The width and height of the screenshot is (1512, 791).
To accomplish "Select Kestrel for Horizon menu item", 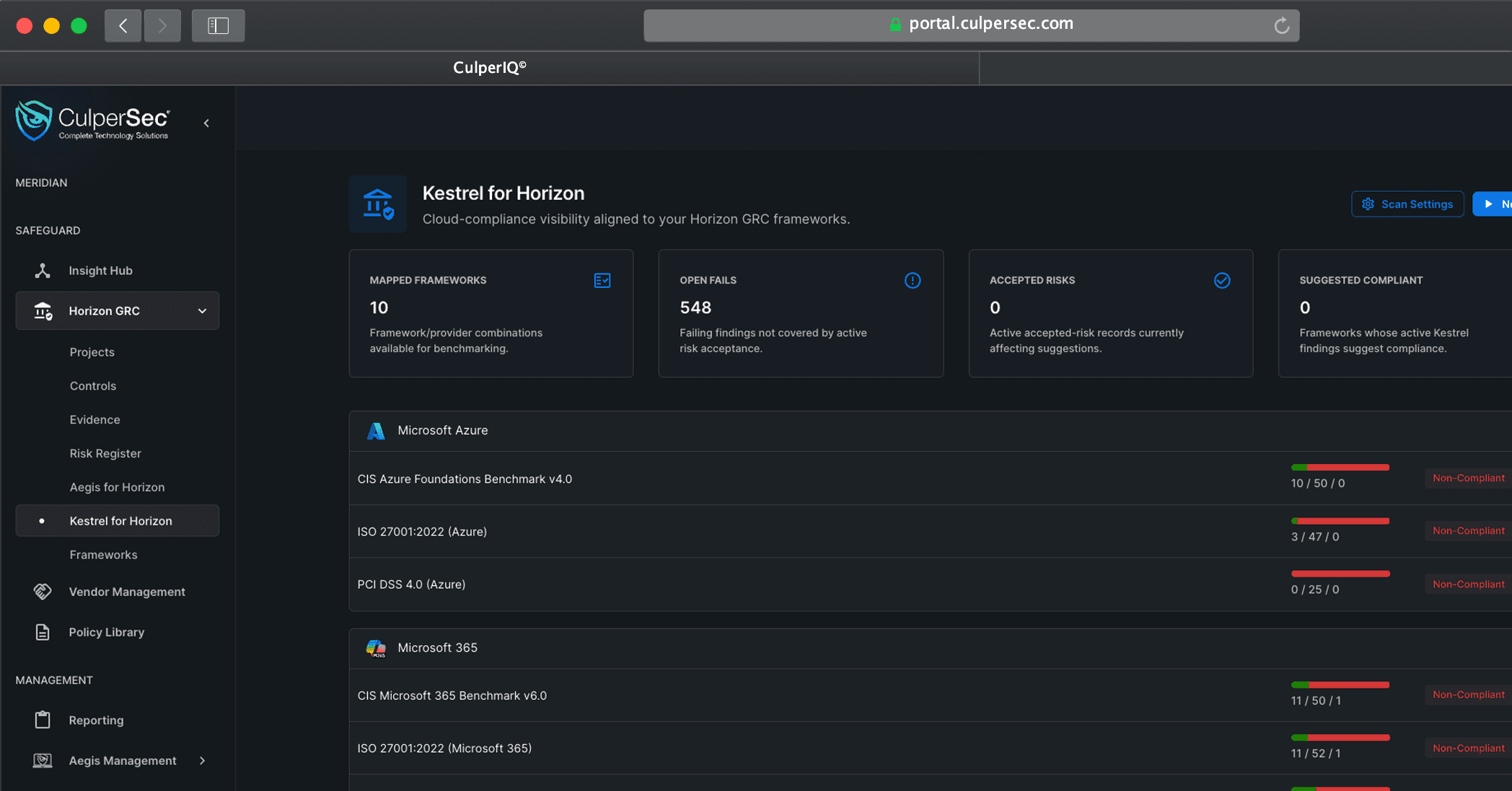I will coord(118,520).
